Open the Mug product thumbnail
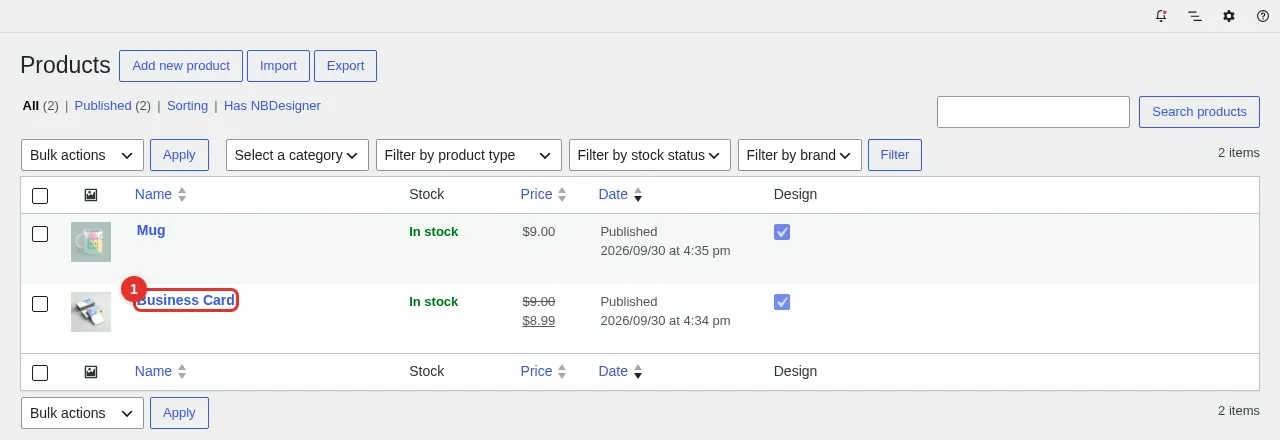The height and width of the screenshot is (440, 1280). pyautogui.click(x=91, y=242)
